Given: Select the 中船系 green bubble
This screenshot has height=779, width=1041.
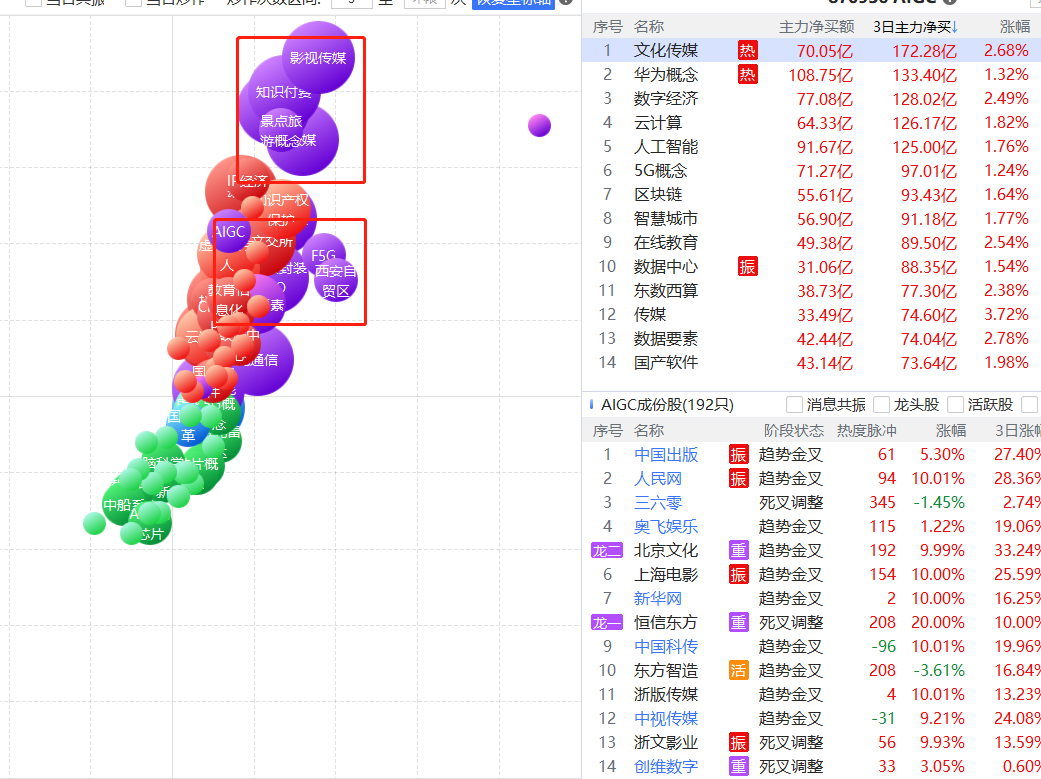Looking at the screenshot, I should (123, 504).
